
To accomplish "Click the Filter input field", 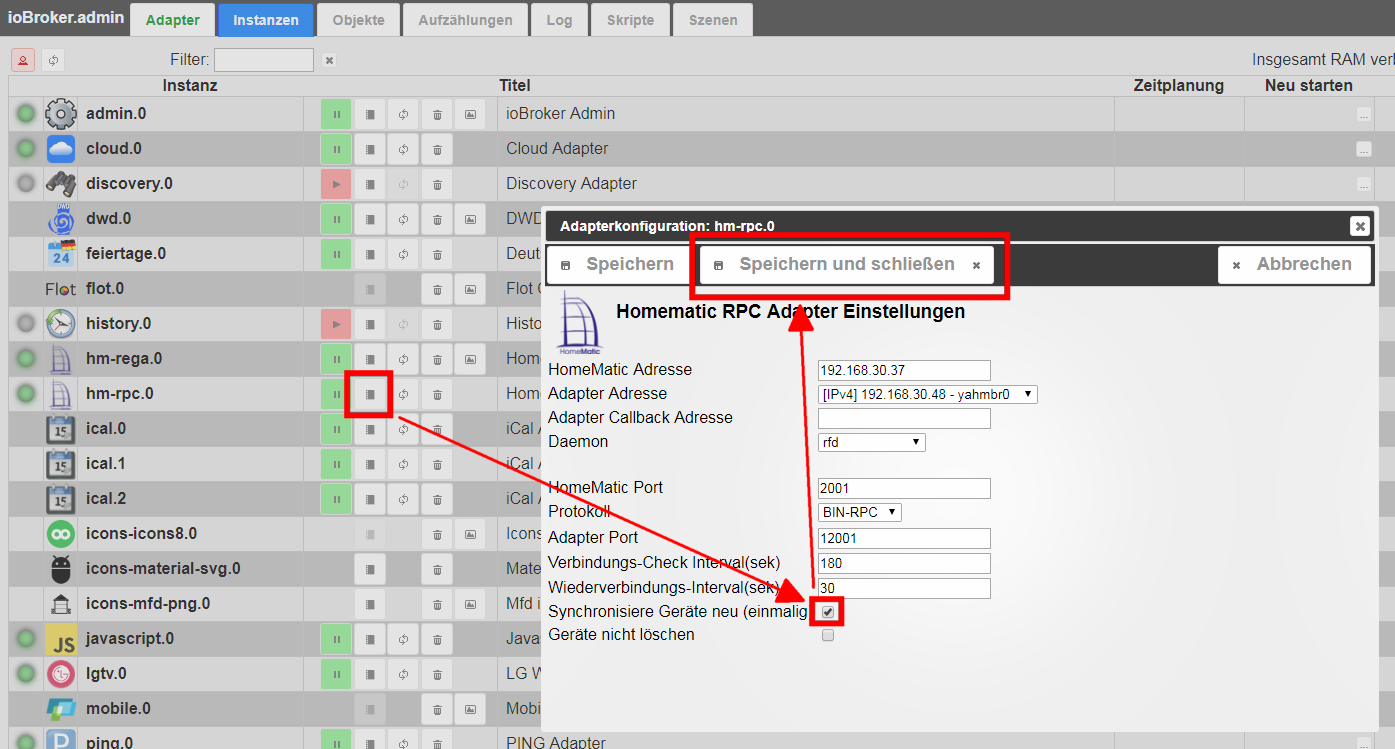I will click(x=264, y=60).
